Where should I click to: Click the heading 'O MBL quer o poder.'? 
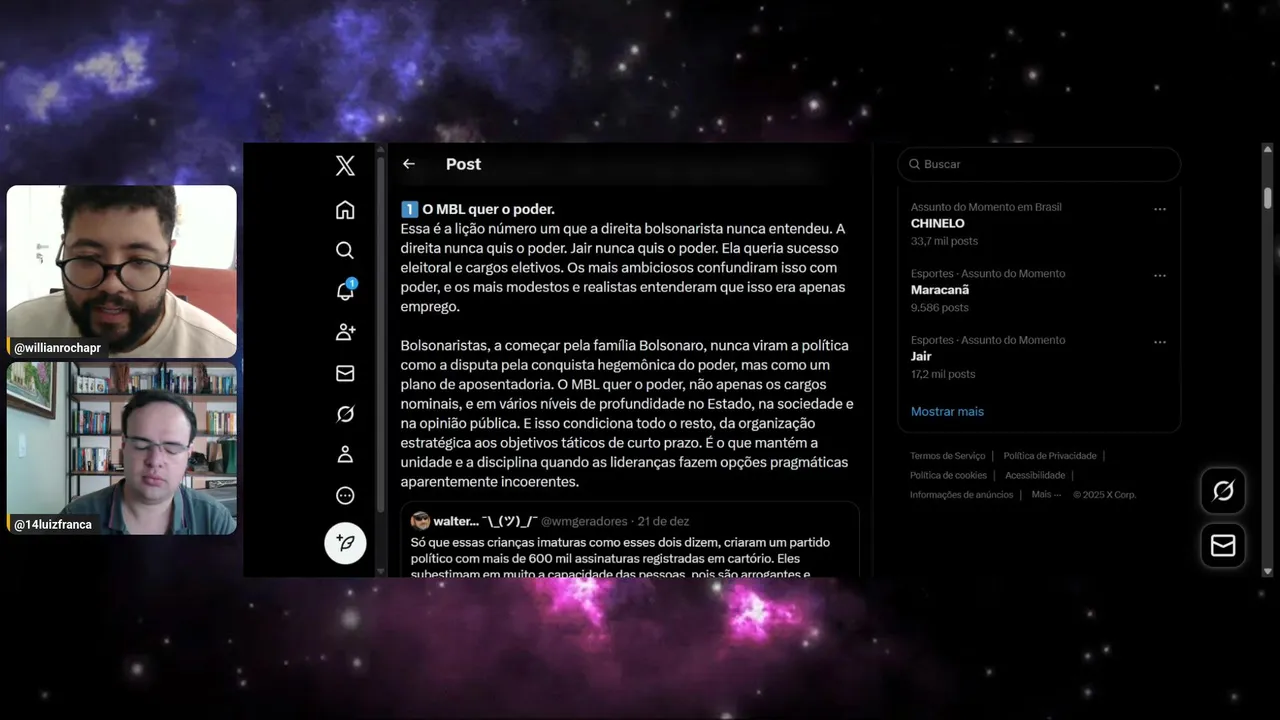(x=488, y=209)
